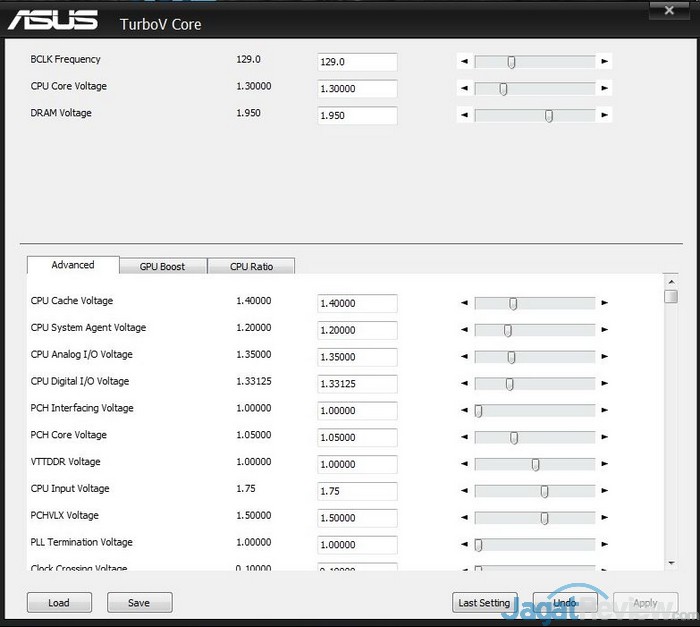The image size is (700, 627).
Task: Click the Undo button
Action: (x=565, y=603)
